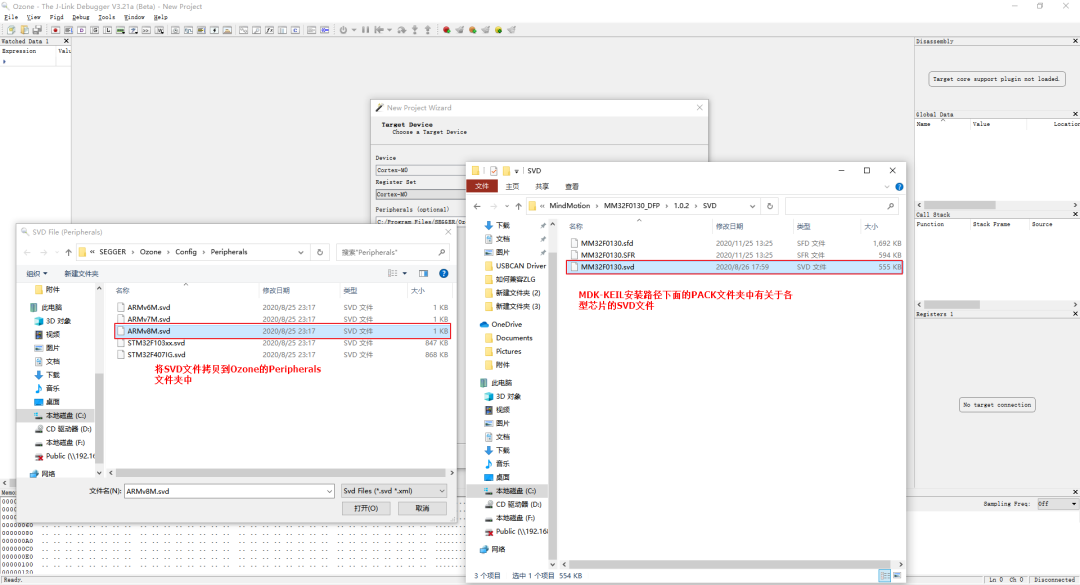Close the Disassembly panel
The width and height of the screenshot is (1080, 585).
[x=1075, y=41]
